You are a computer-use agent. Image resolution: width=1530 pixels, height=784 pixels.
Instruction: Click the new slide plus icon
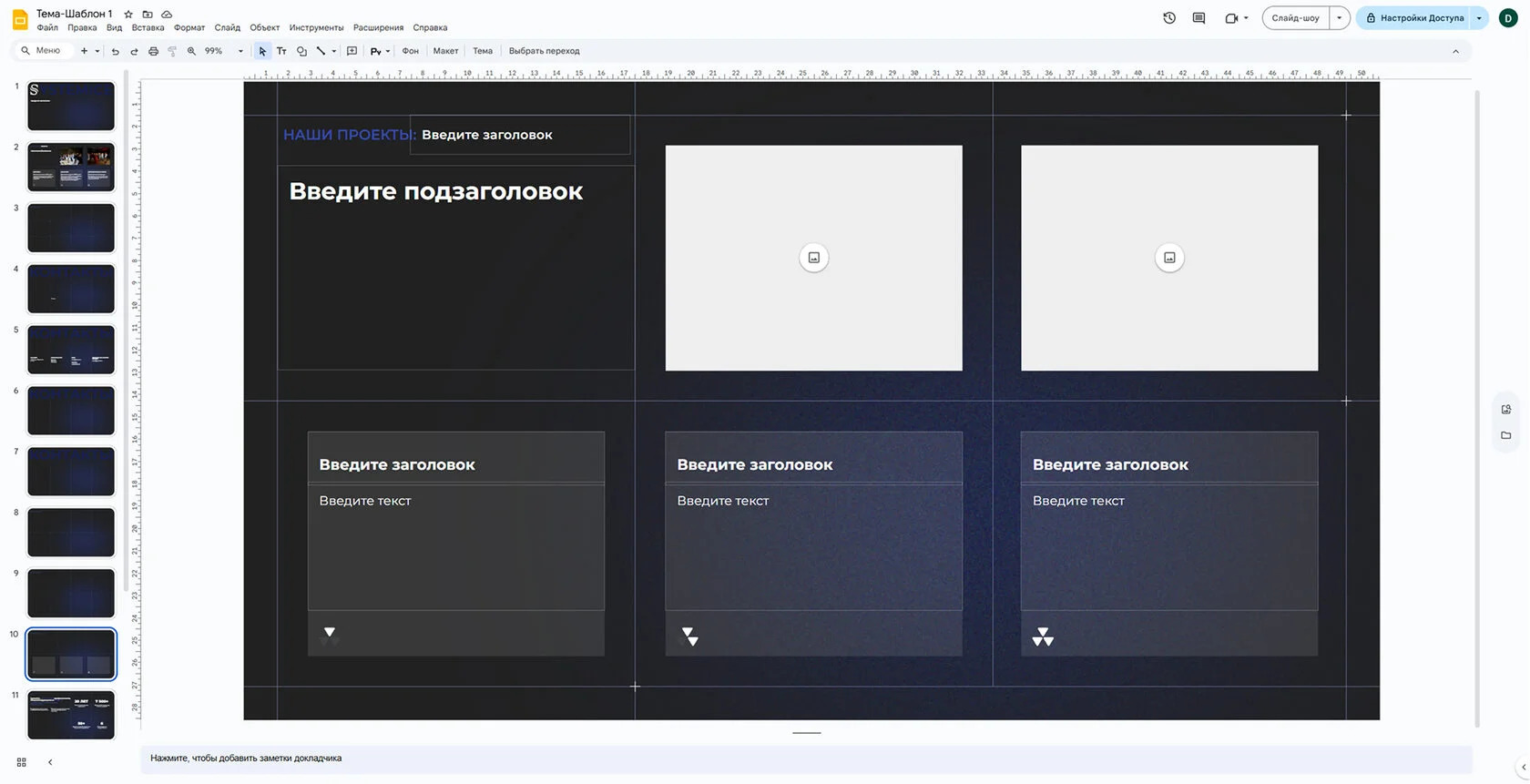coord(84,51)
